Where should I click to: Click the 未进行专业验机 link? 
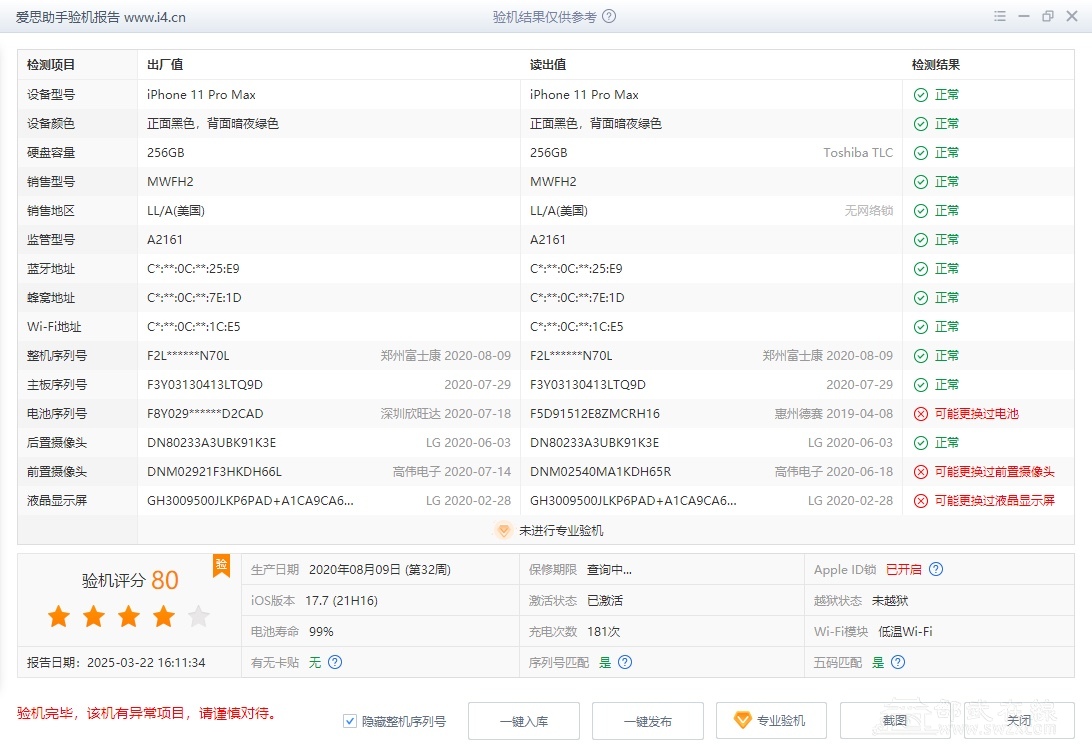pyautogui.click(x=560, y=531)
